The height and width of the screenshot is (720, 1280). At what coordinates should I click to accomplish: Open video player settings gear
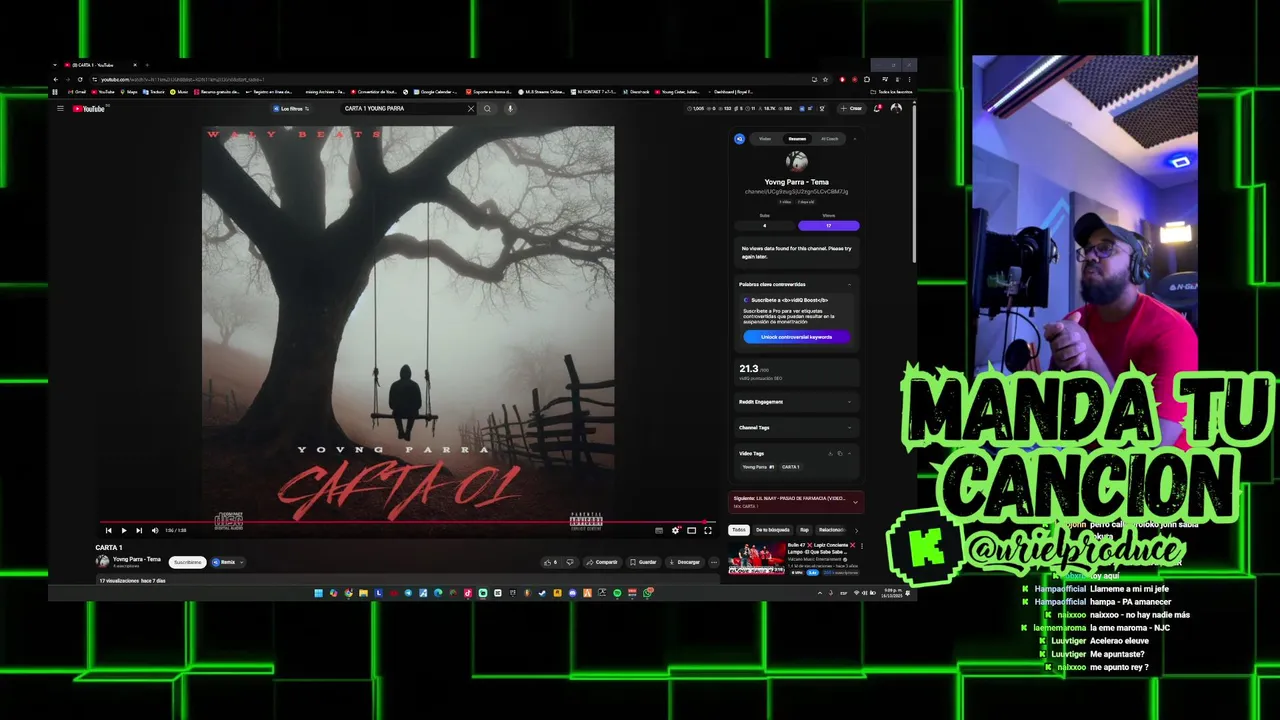(675, 530)
